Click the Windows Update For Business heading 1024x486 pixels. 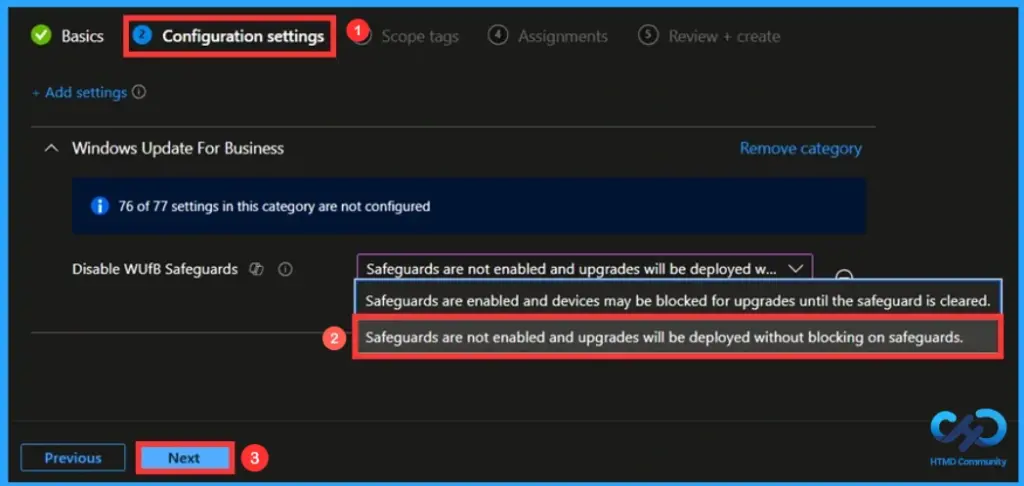[178, 148]
